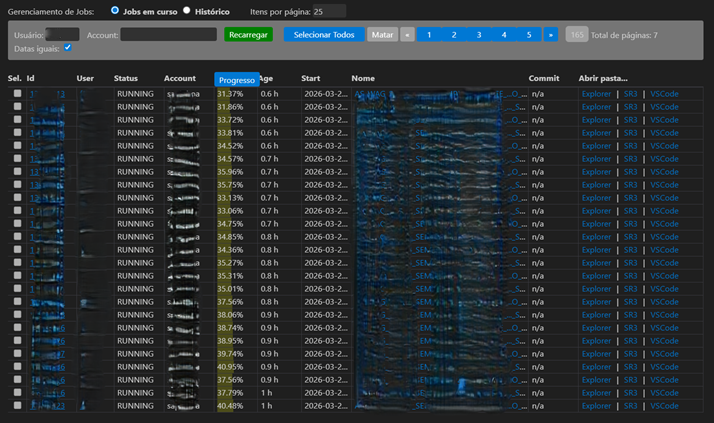Screen dimensions: 714x423
Task: Click the Total de páginas: 7 label
Action: 624,35
